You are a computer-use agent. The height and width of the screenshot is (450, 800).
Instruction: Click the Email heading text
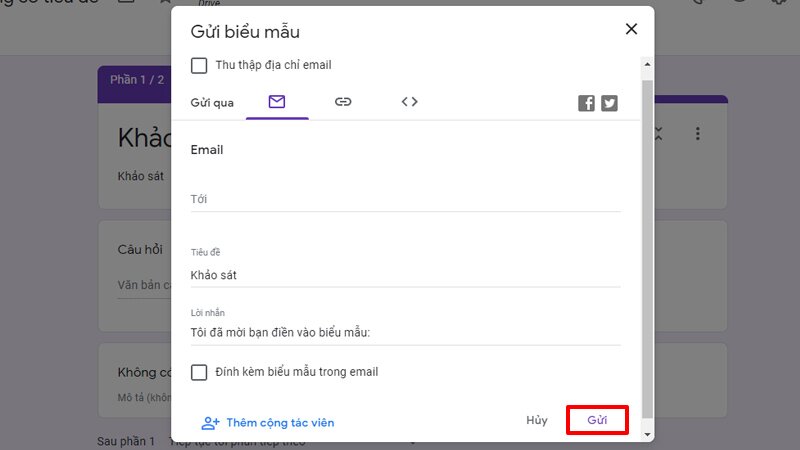click(207, 150)
